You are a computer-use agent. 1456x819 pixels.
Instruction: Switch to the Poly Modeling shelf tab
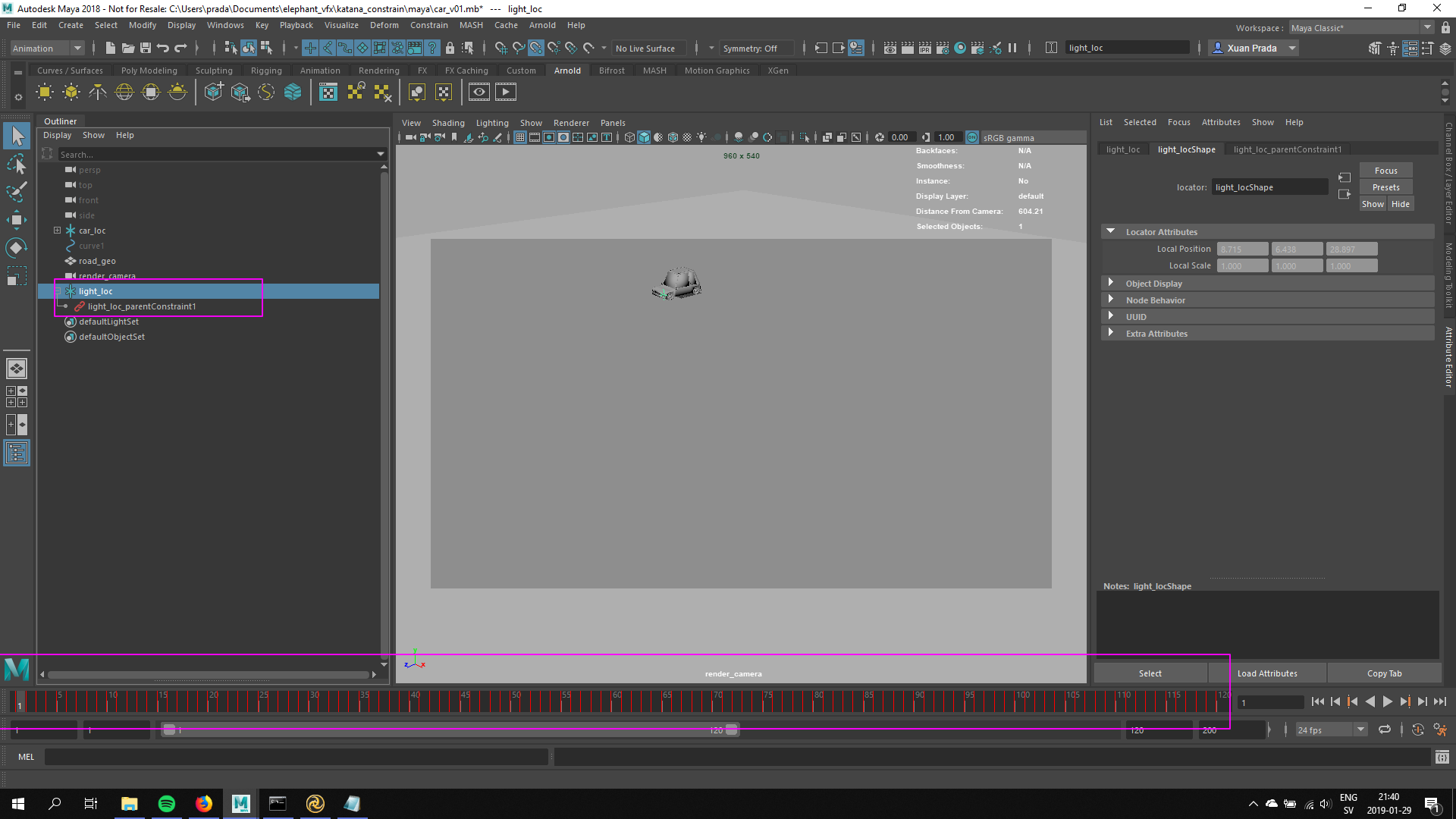point(149,71)
